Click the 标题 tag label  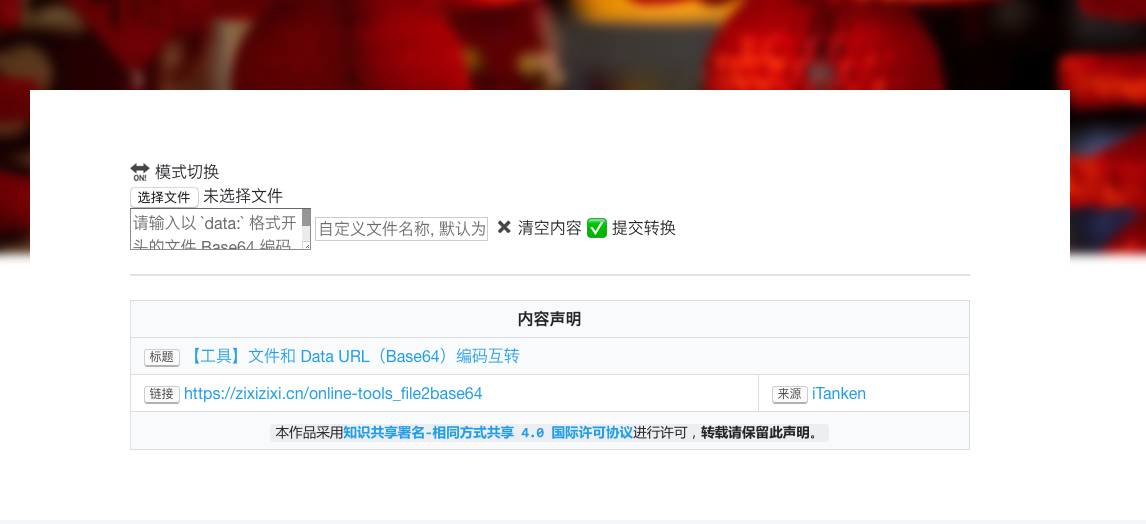(x=162, y=357)
